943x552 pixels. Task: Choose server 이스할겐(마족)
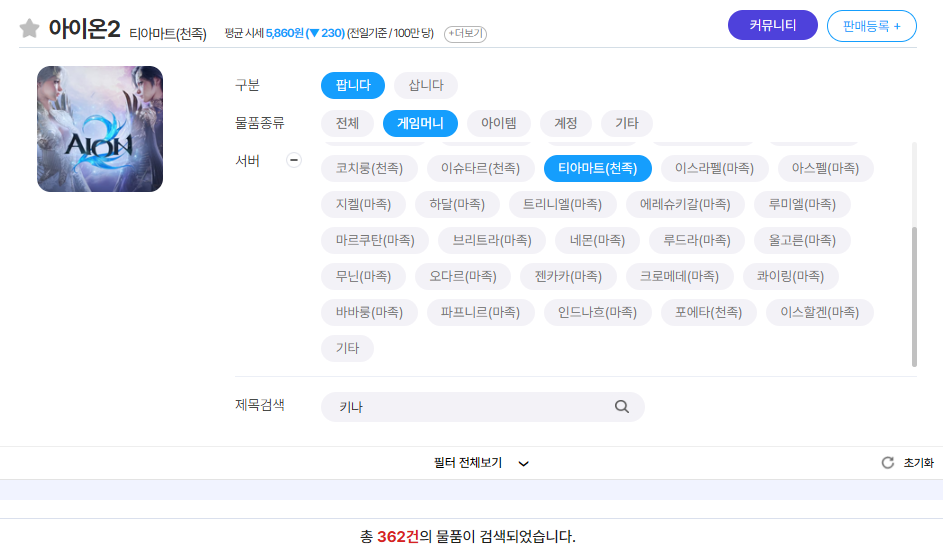[x=820, y=313]
